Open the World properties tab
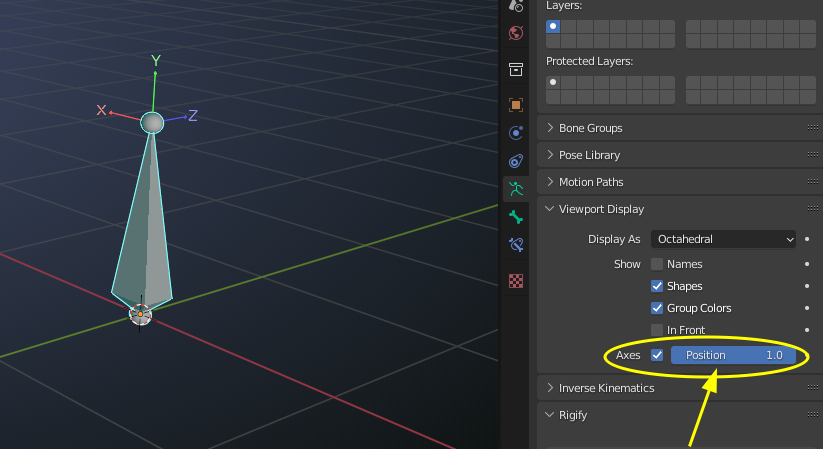823x449 pixels. tap(516, 33)
